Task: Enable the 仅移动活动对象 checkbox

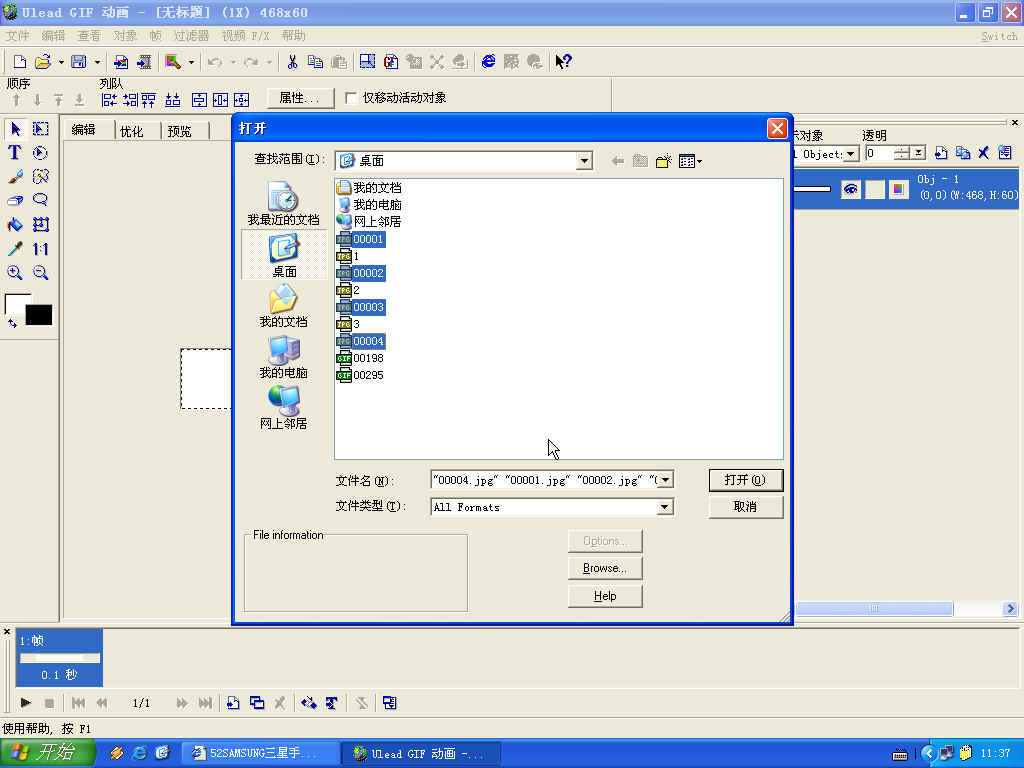Action: tap(352, 98)
